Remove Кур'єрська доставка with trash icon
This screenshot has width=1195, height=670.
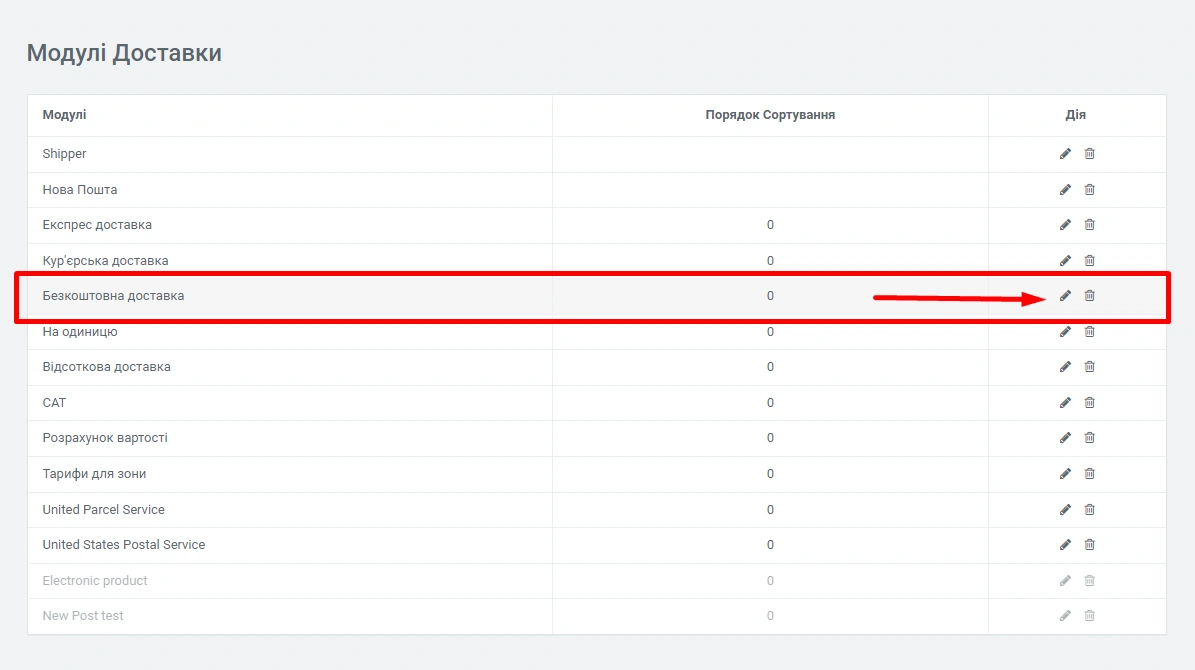(1090, 261)
